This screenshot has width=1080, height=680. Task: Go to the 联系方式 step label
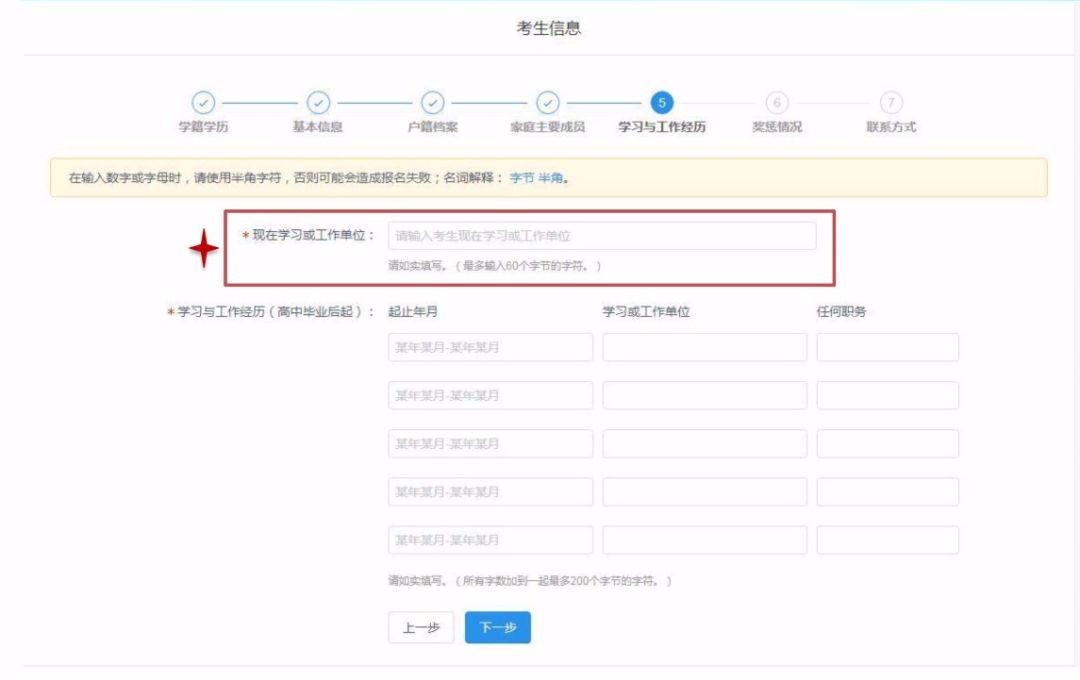coord(891,127)
